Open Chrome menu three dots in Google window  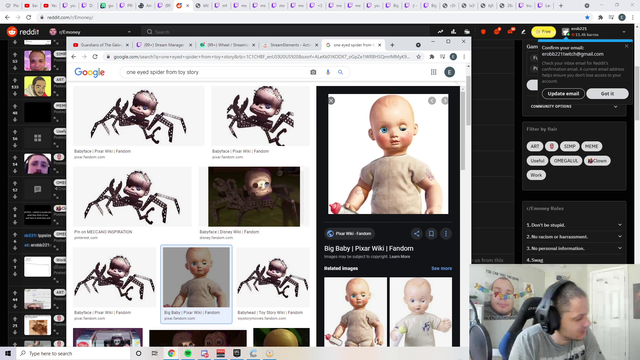pyautogui.click(x=464, y=57)
